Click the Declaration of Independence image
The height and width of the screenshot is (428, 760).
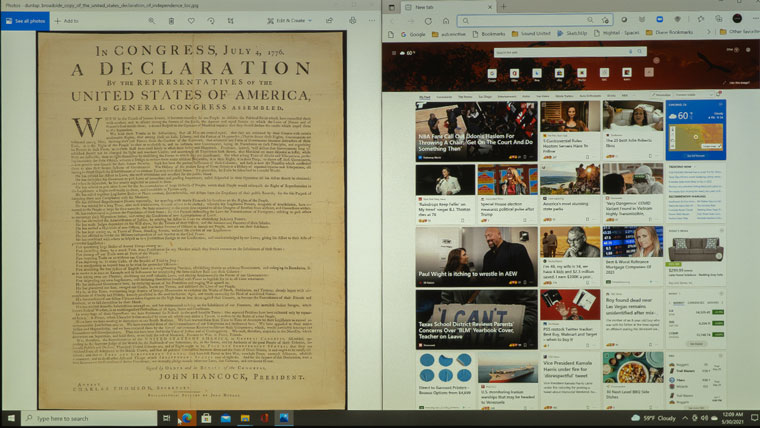(191, 220)
